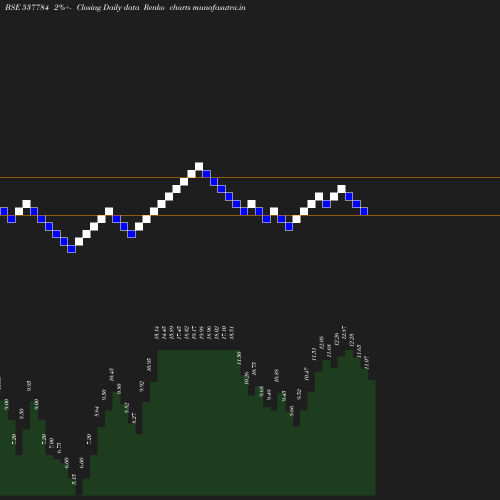Click the 10.75 price label

coord(254,369)
